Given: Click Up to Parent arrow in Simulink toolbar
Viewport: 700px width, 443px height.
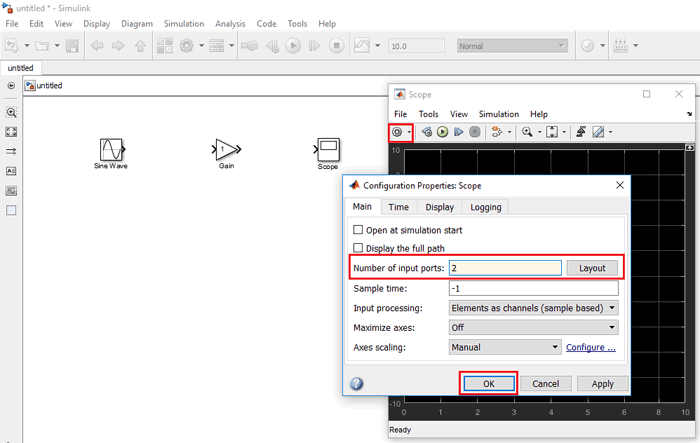Looking at the screenshot, I should coord(140,46).
